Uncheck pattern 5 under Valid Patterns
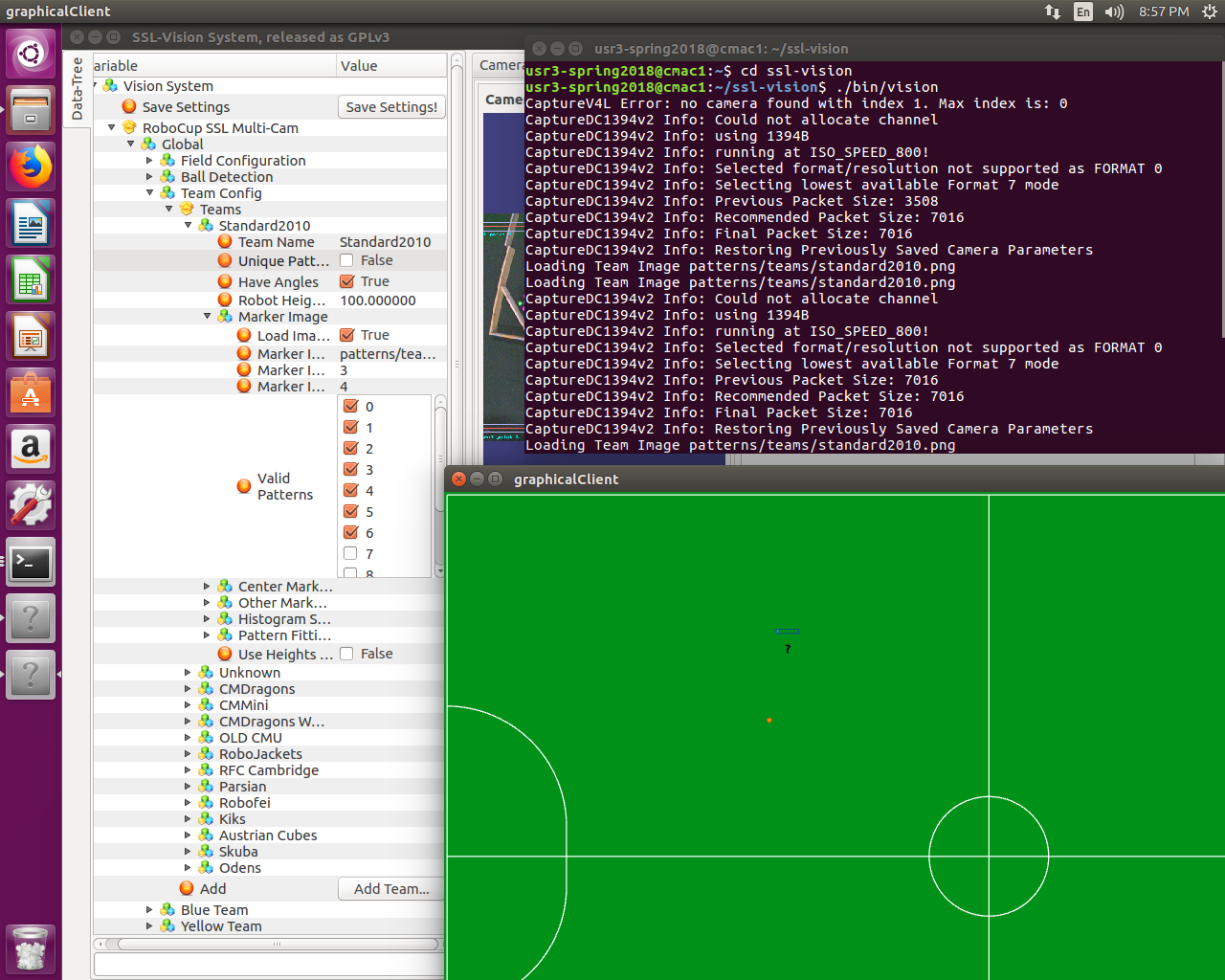Image resolution: width=1225 pixels, height=980 pixels. click(x=350, y=512)
